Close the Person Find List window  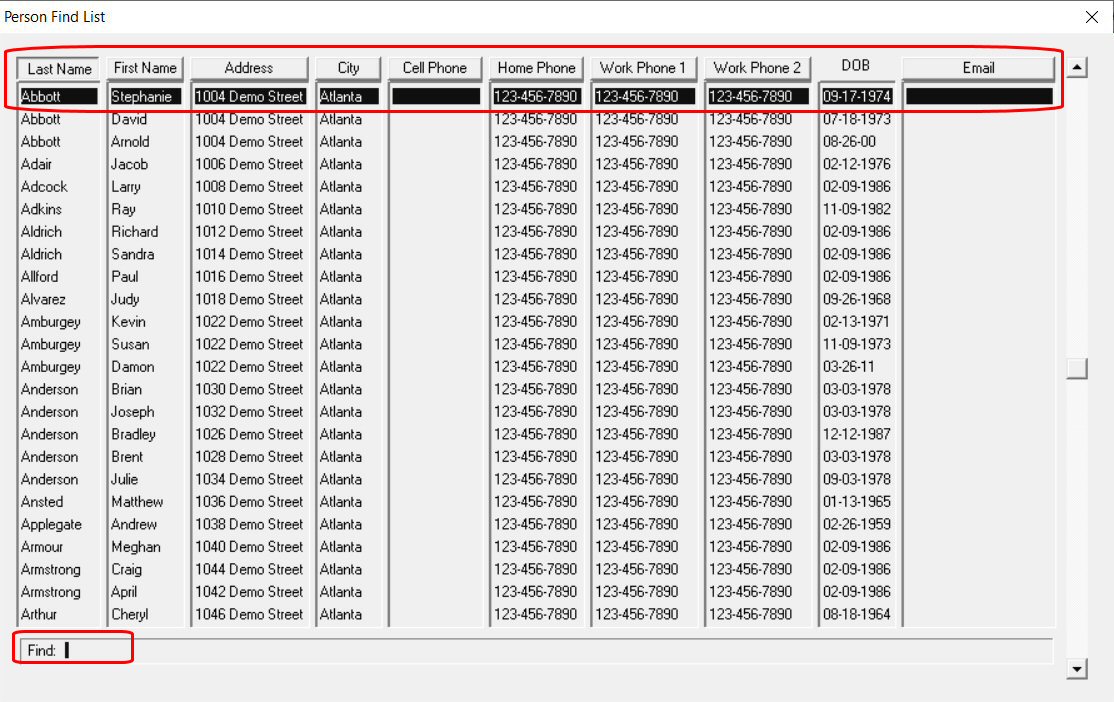tap(1092, 16)
